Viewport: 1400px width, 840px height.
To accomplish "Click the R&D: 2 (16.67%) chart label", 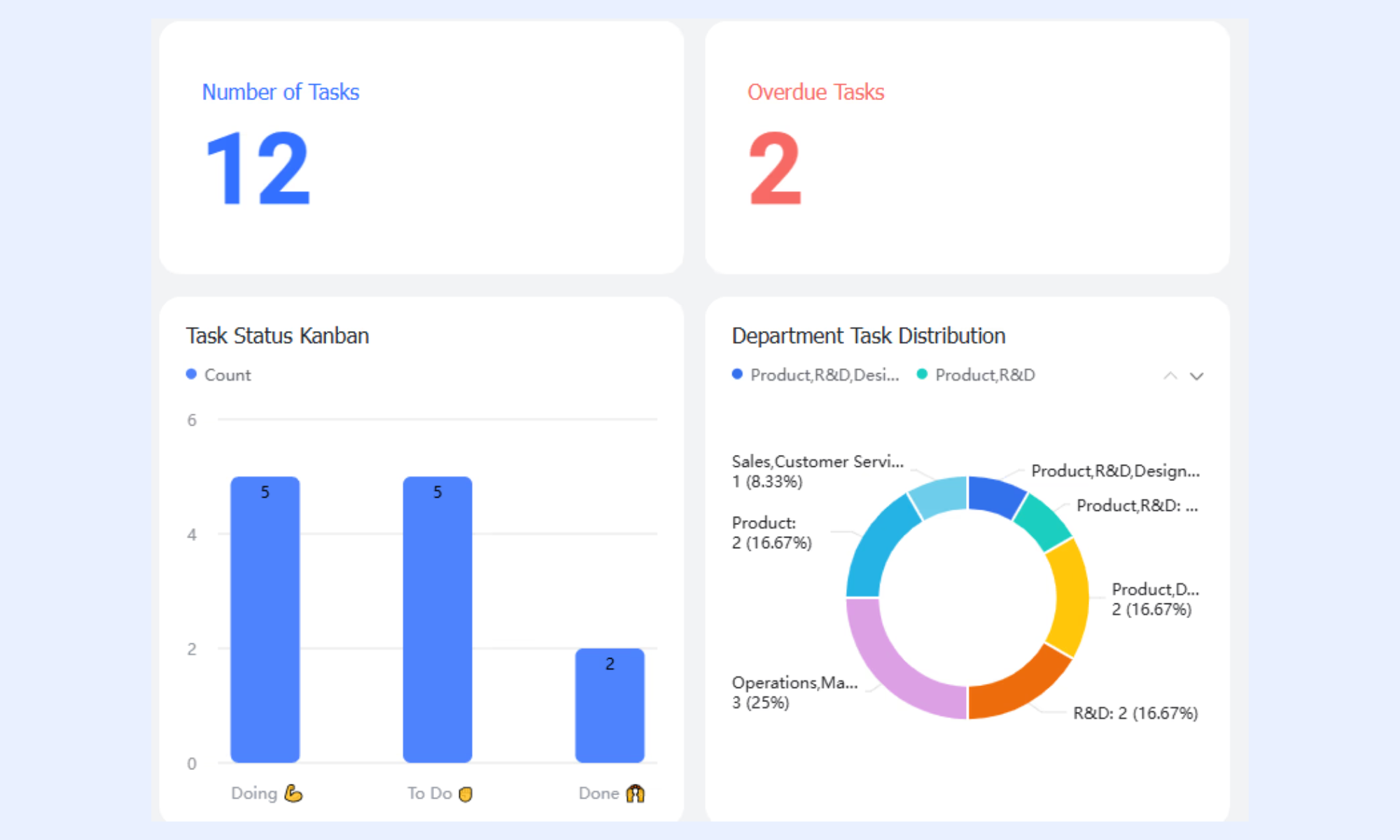I will tap(1135, 713).
